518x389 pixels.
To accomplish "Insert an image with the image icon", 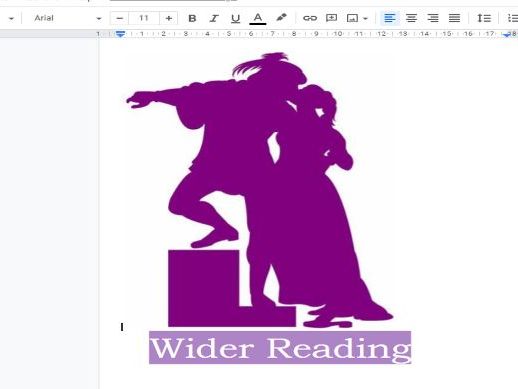I will coord(352,18).
